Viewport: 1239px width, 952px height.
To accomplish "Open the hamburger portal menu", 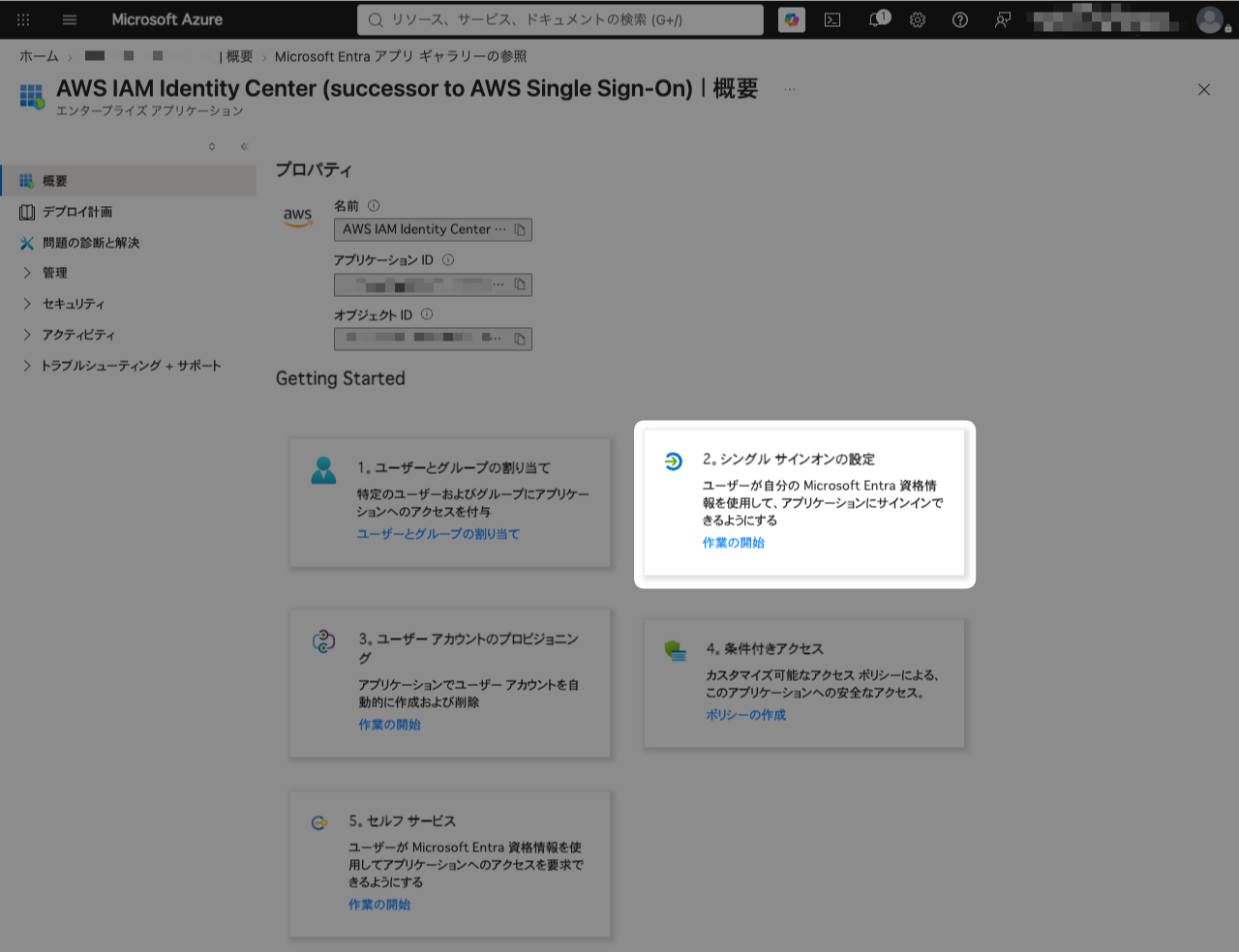I will coord(70,19).
